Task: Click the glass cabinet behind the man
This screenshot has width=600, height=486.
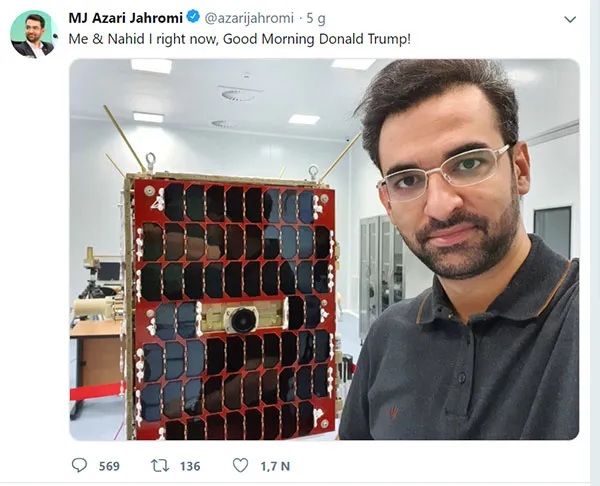Action: pos(382,270)
